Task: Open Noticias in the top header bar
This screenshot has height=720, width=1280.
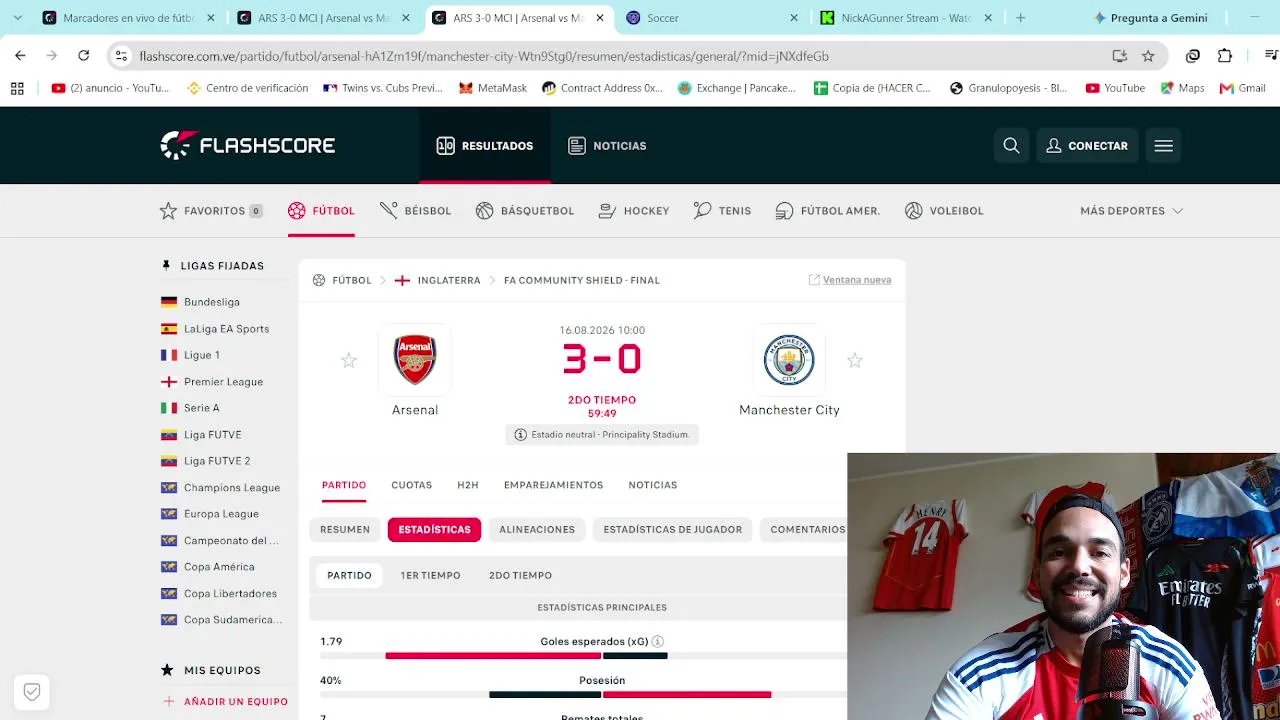Action: [x=607, y=146]
